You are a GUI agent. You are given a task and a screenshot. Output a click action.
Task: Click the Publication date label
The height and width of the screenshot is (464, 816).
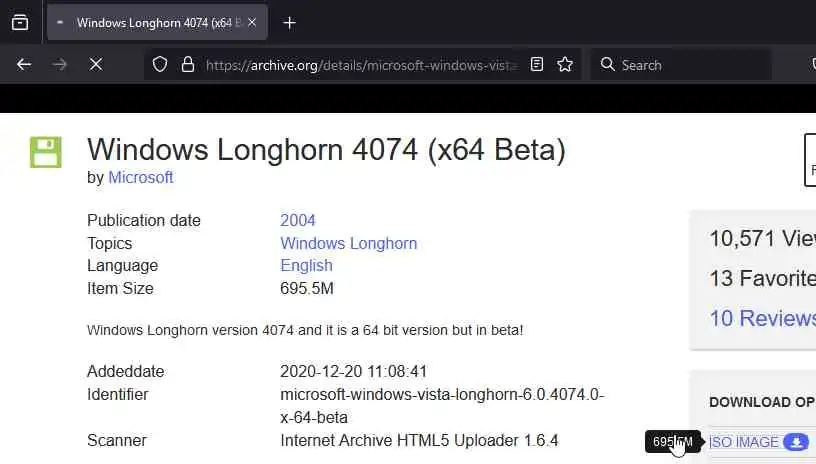tap(144, 220)
